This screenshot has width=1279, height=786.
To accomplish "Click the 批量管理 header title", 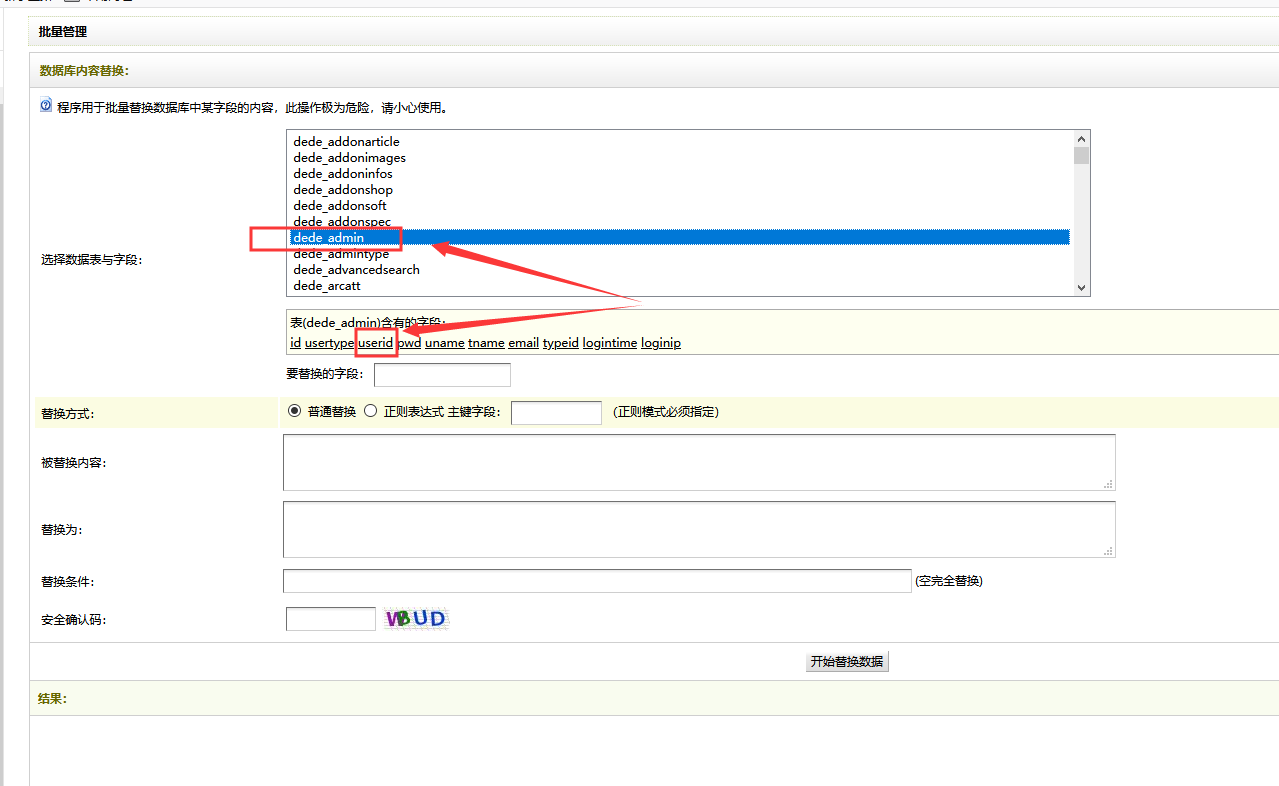I will point(63,32).
